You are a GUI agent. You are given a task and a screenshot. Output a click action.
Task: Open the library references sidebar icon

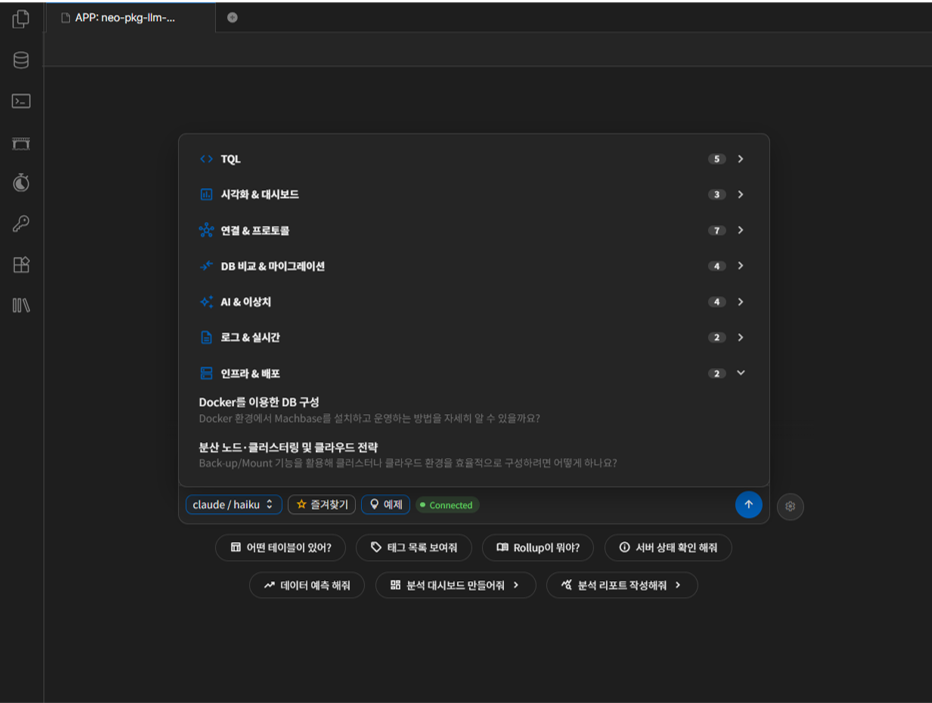coord(21,305)
